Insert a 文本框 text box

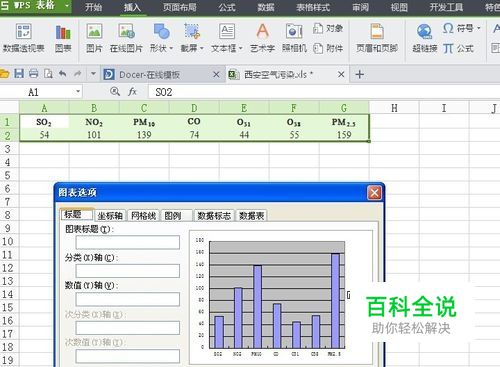(x=227, y=38)
